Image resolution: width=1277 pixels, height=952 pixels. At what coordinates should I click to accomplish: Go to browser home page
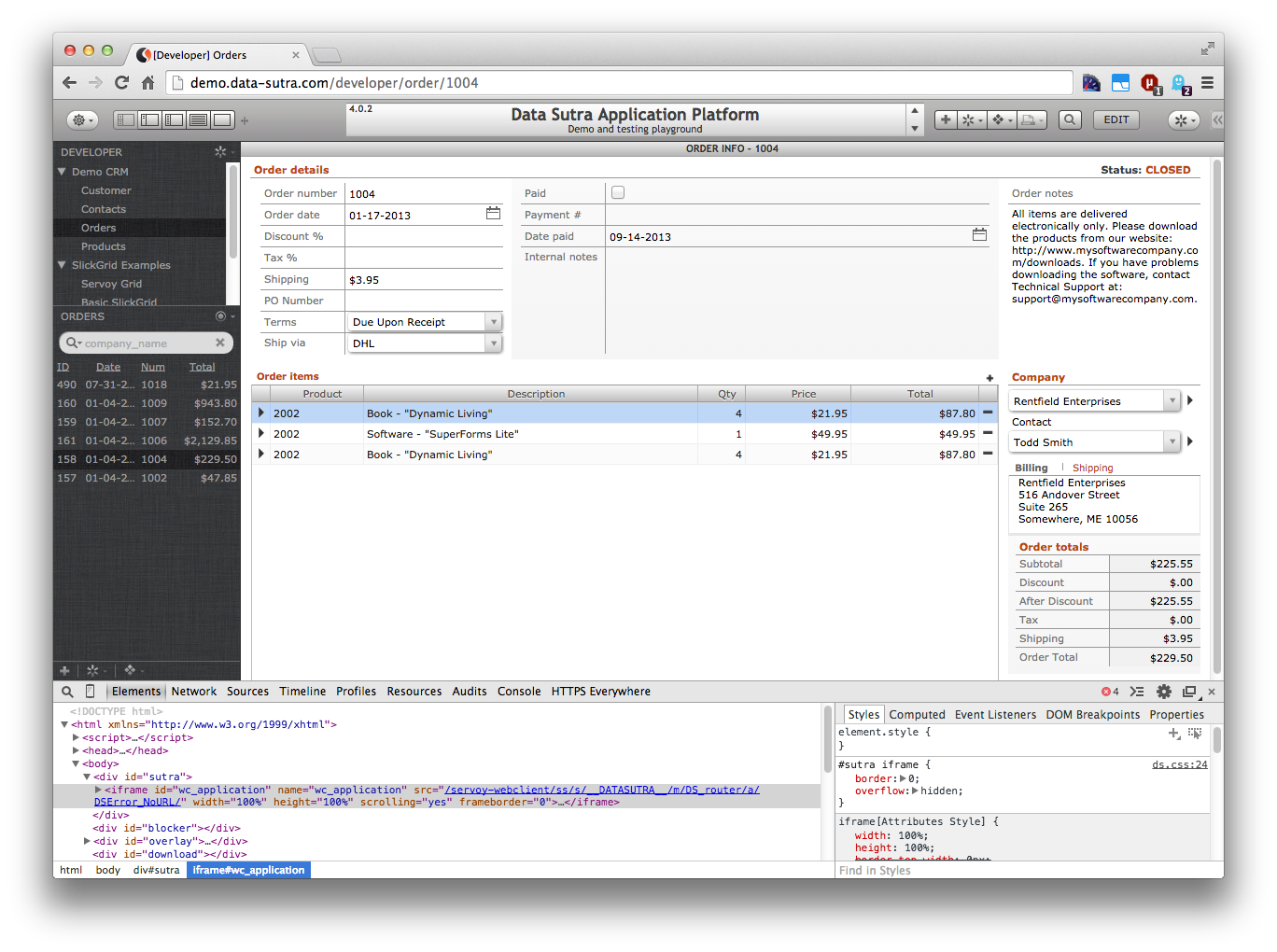147,82
